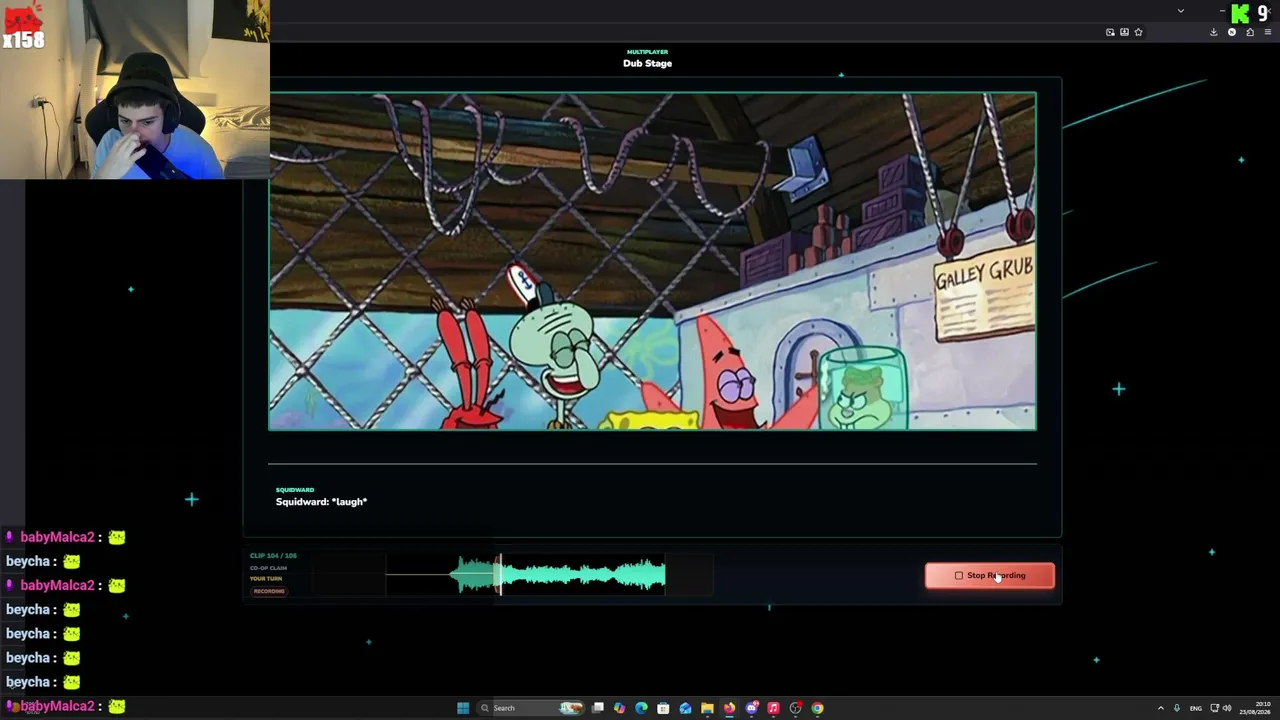Click the "CLIP 104 / 108" counter
This screenshot has height=720, width=1280.
pos(273,556)
